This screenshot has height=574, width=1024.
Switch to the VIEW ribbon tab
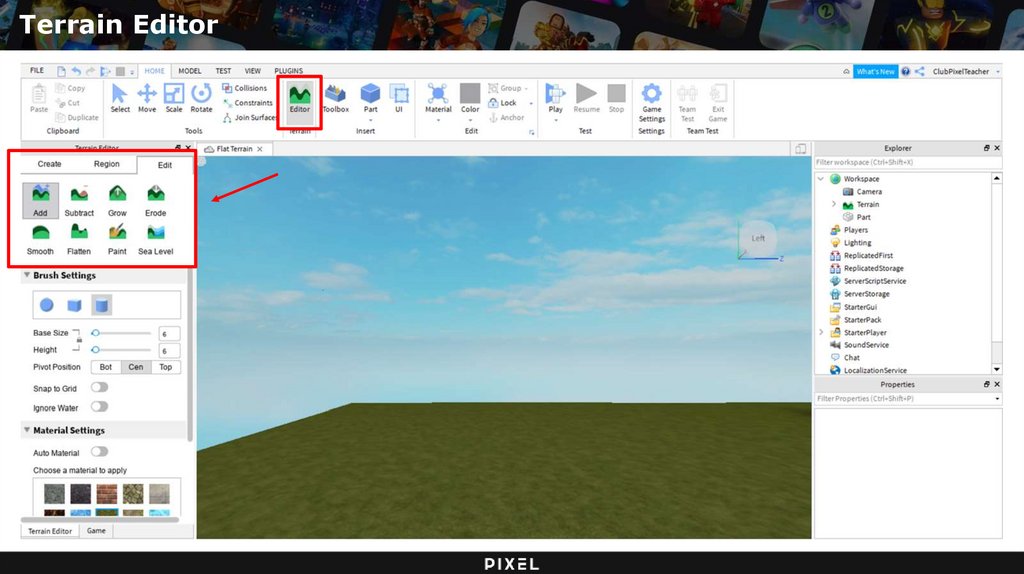253,71
